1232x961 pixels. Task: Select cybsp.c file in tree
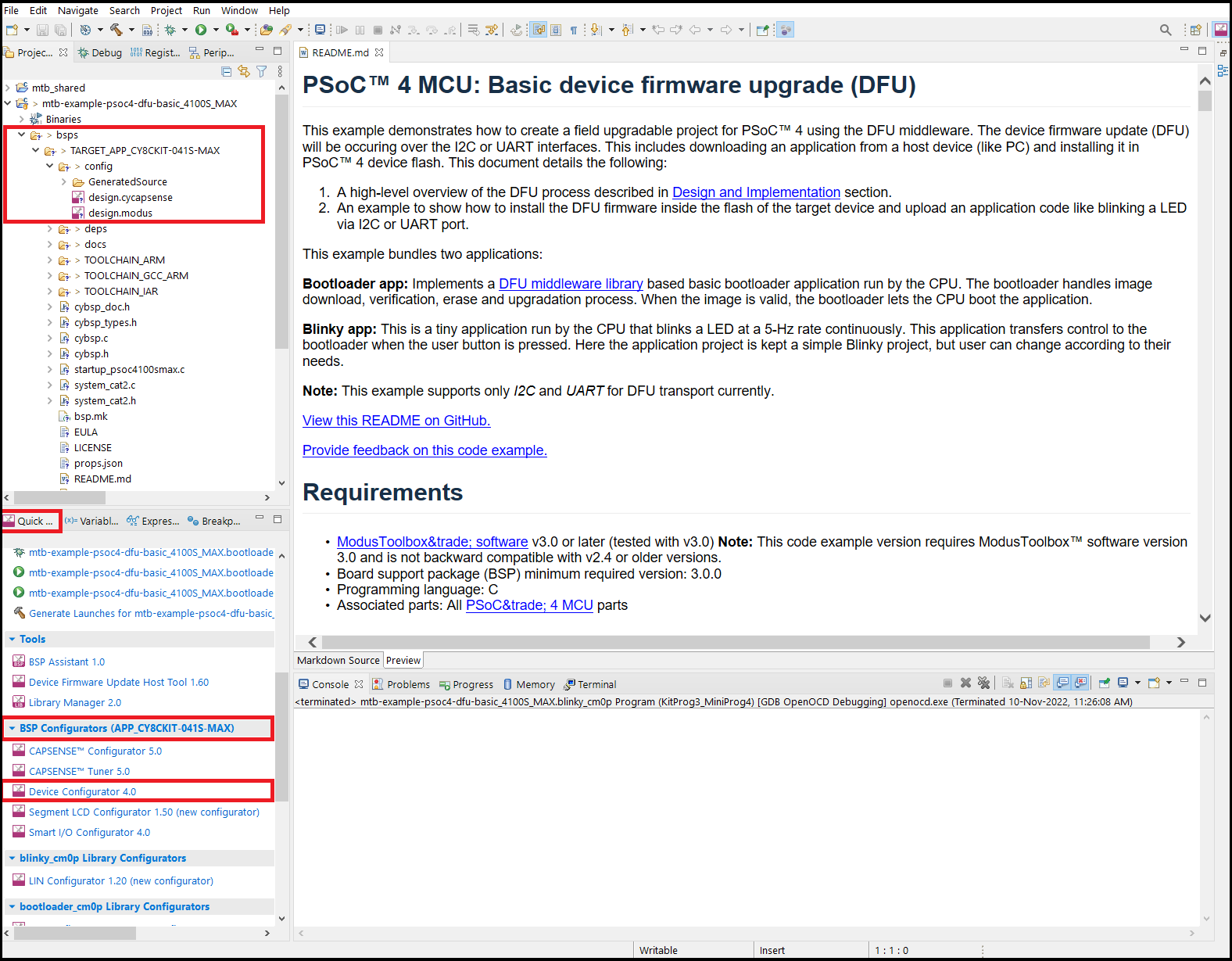91,338
